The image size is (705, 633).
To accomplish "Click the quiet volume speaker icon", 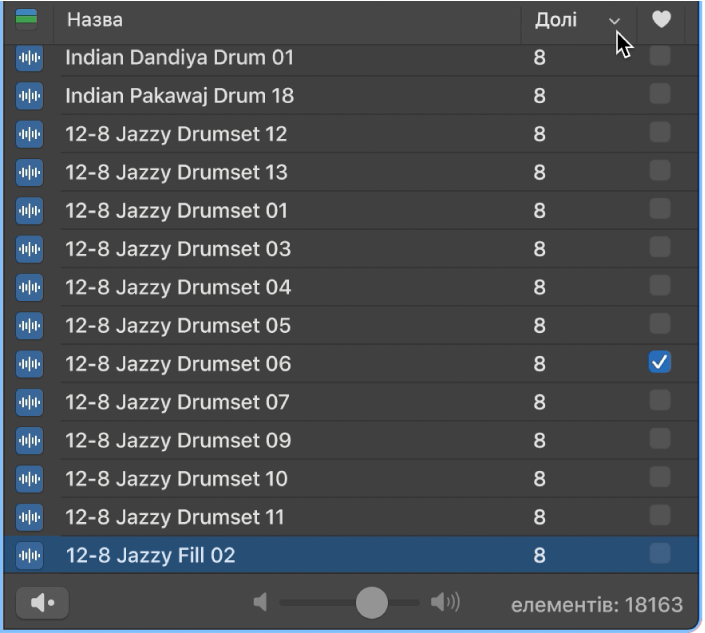I will click(261, 602).
